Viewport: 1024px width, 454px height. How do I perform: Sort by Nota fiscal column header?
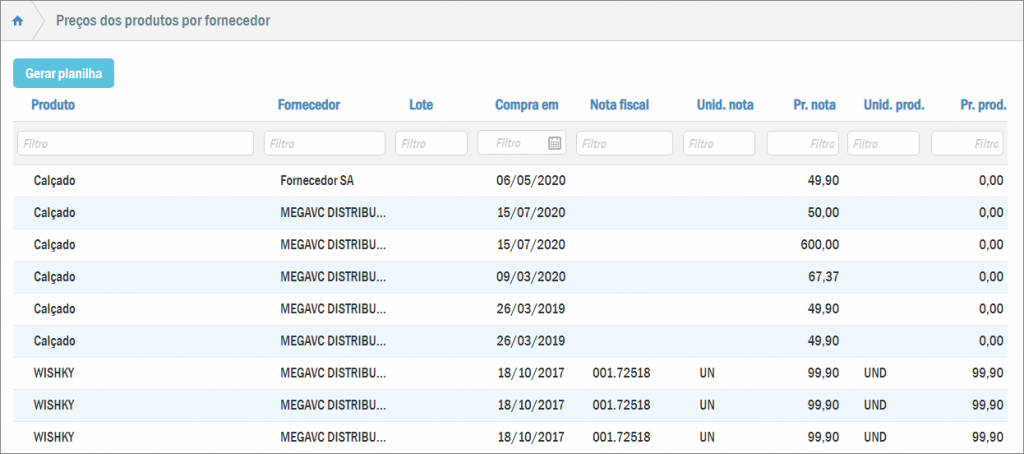pyautogui.click(x=620, y=104)
